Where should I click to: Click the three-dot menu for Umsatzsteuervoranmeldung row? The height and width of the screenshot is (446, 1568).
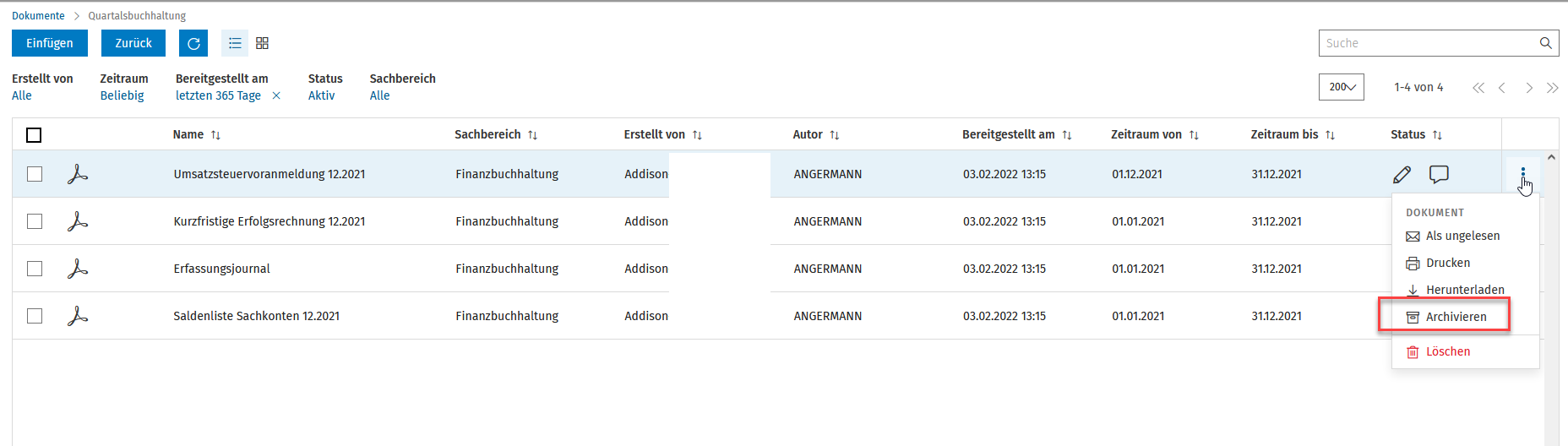pyautogui.click(x=1522, y=174)
